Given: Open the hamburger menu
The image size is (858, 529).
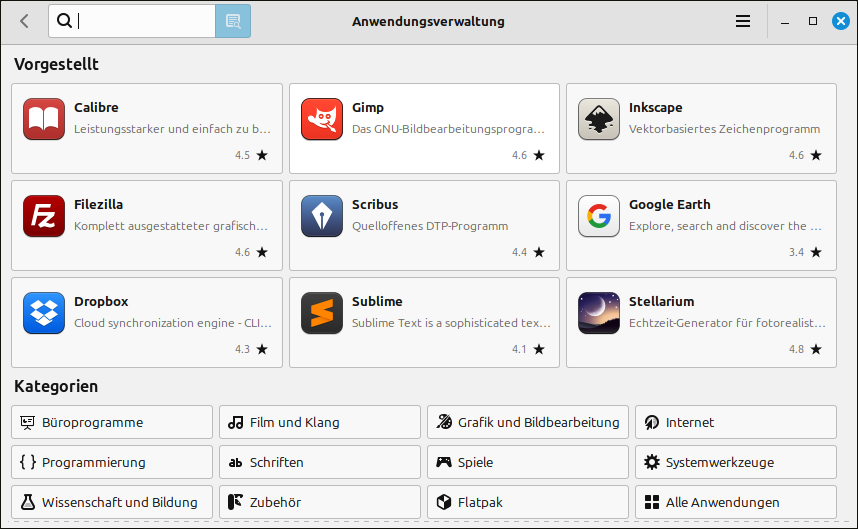Looking at the screenshot, I should [743, 21].
